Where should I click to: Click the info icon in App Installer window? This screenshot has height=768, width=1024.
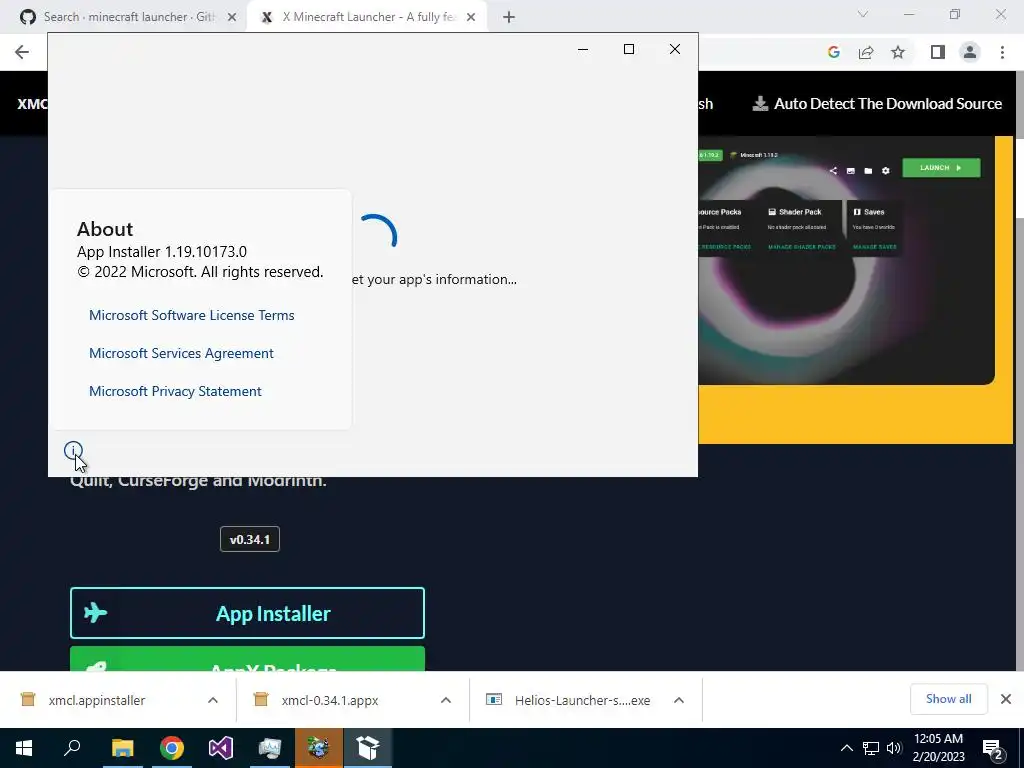[73, 450]
